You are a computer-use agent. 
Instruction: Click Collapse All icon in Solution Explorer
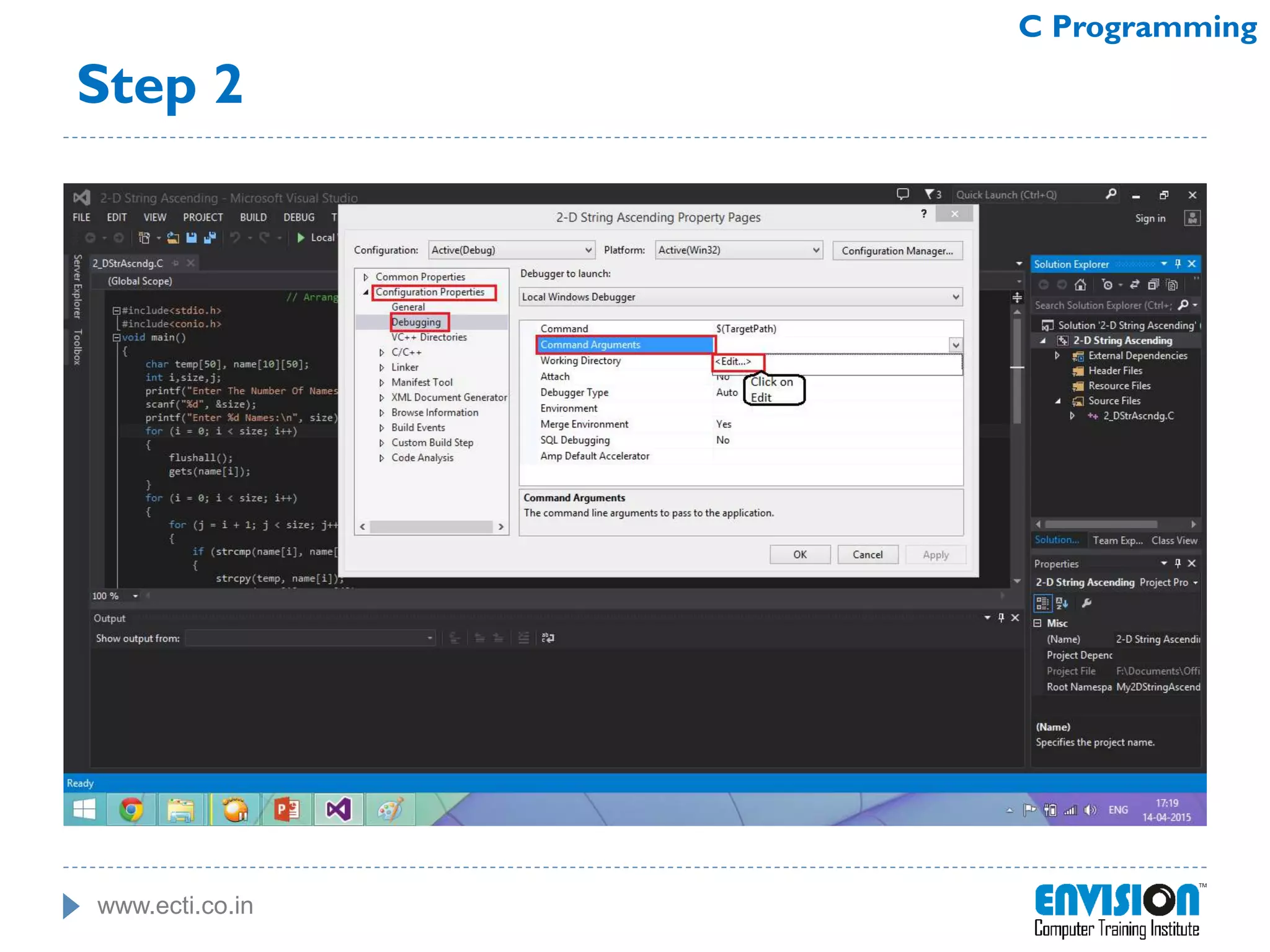[x=1153, y=284]
